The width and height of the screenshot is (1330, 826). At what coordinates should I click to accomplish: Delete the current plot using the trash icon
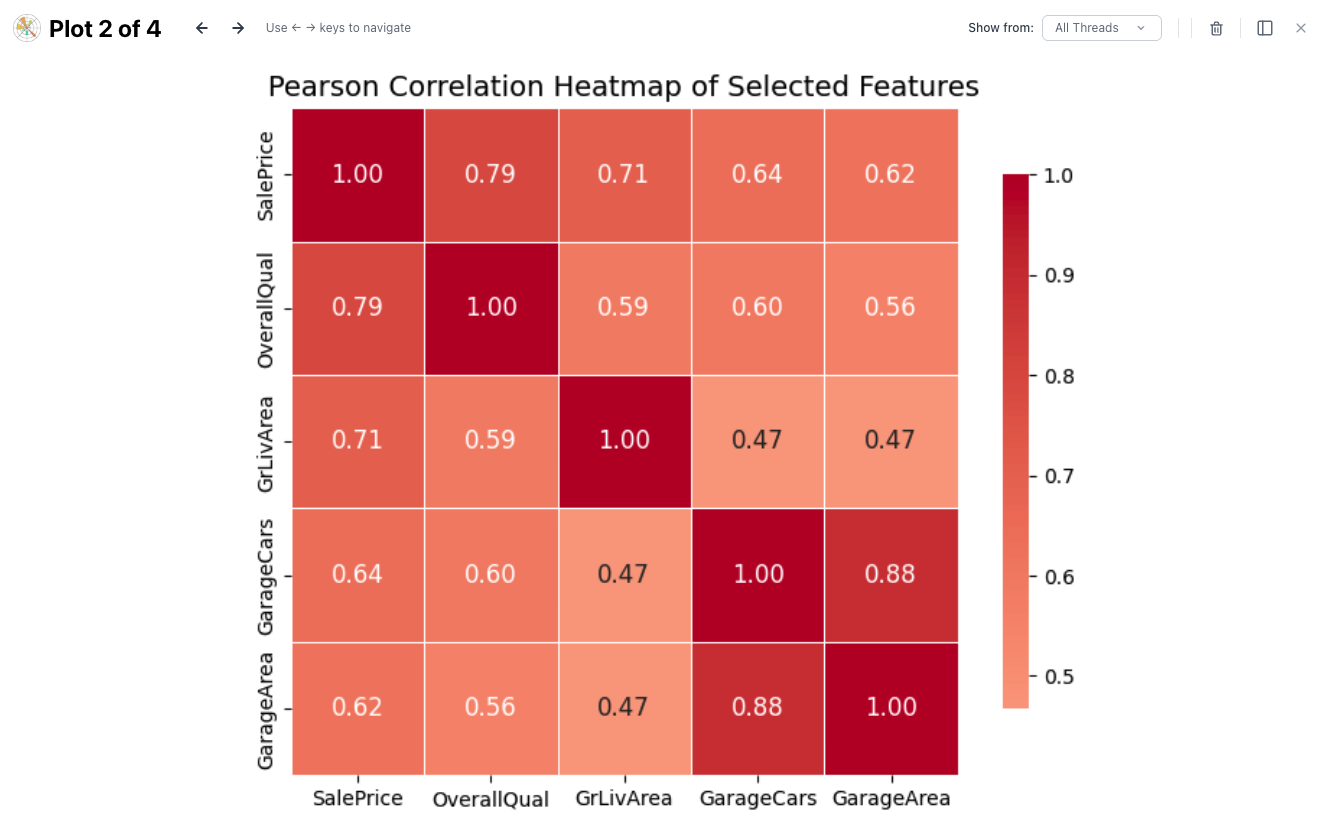[x=1216, y=28]
